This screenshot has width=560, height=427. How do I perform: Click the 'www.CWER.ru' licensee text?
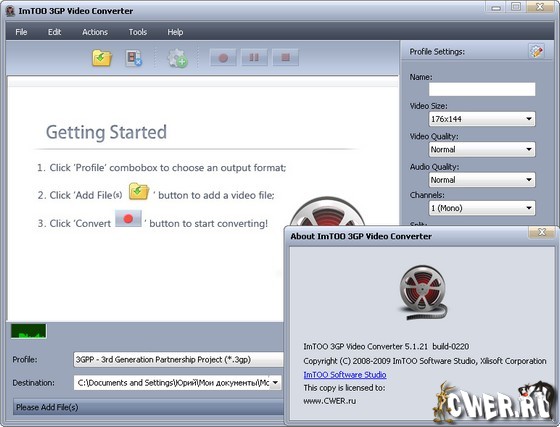coord(330,401)
